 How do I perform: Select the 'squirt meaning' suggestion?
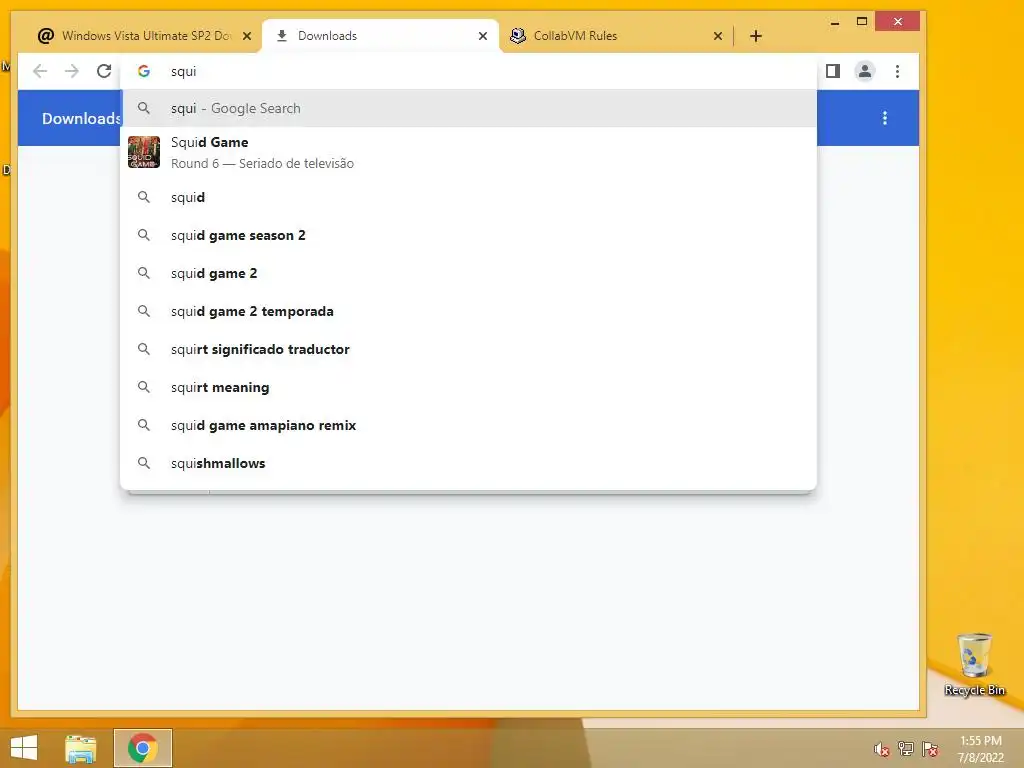pyautogui.click(x=468, y=387)
